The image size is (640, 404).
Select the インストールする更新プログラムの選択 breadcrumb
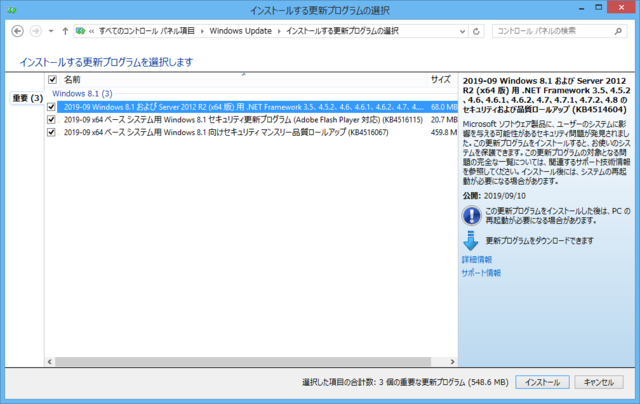click(342, 31)
